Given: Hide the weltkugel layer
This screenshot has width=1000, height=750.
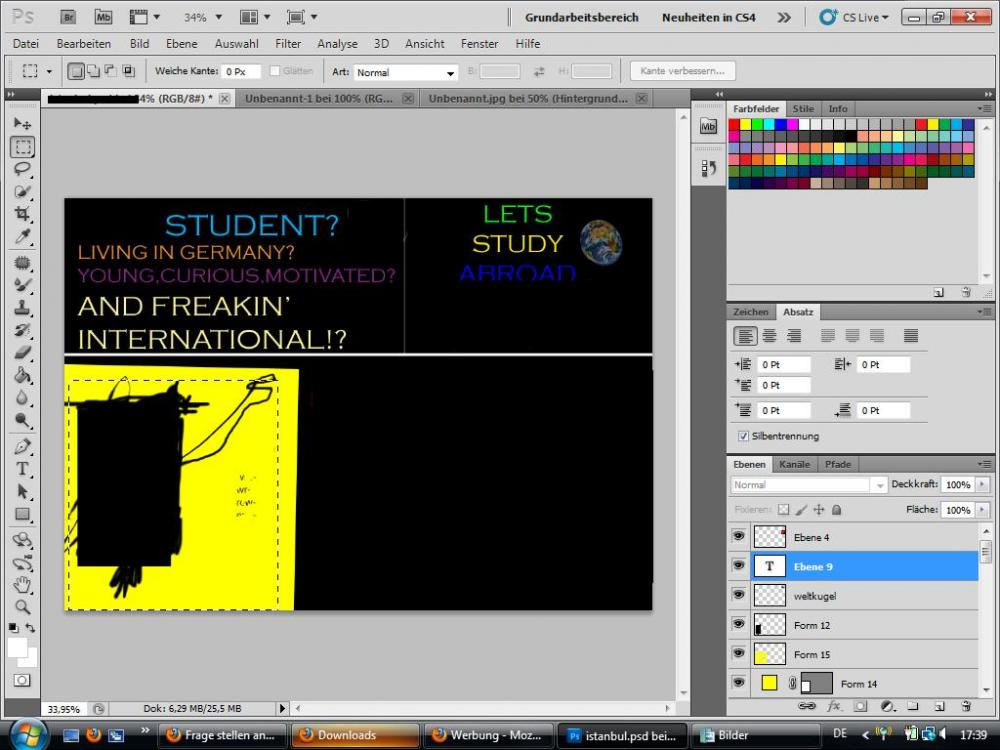Looking at the screenshot, I should pyautogui.click(x=738, y=596).
